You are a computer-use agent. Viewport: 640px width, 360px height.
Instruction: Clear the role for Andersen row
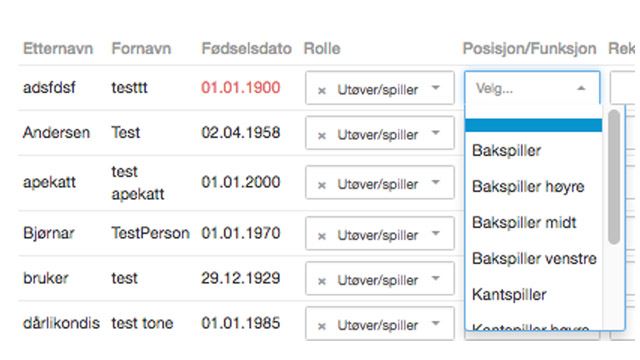click(x=322, y=136)
